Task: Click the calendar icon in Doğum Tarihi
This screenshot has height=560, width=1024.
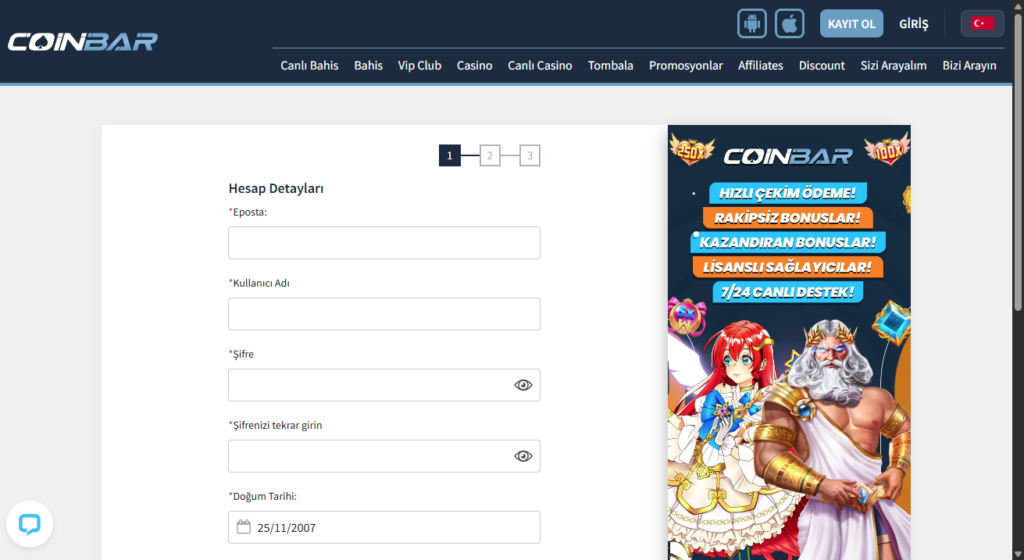Action: [243, 527]
